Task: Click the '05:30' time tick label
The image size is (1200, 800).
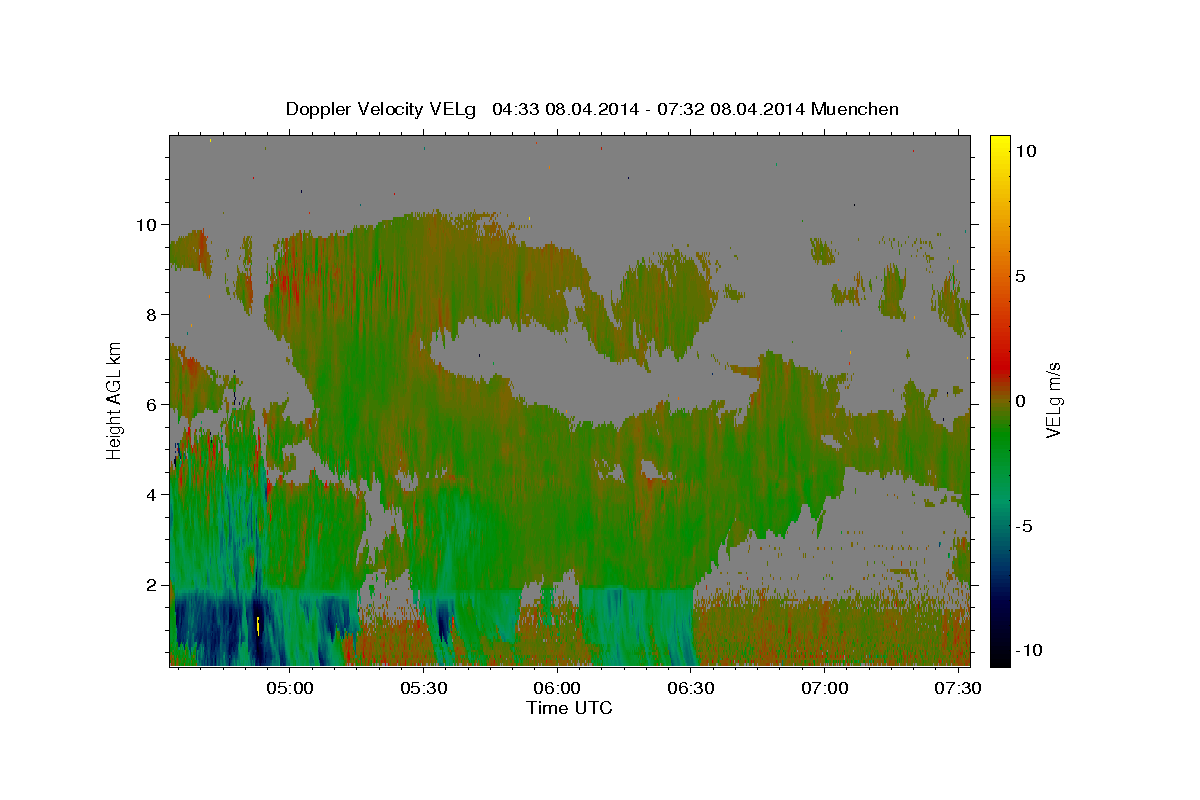Action: (426, 689)
